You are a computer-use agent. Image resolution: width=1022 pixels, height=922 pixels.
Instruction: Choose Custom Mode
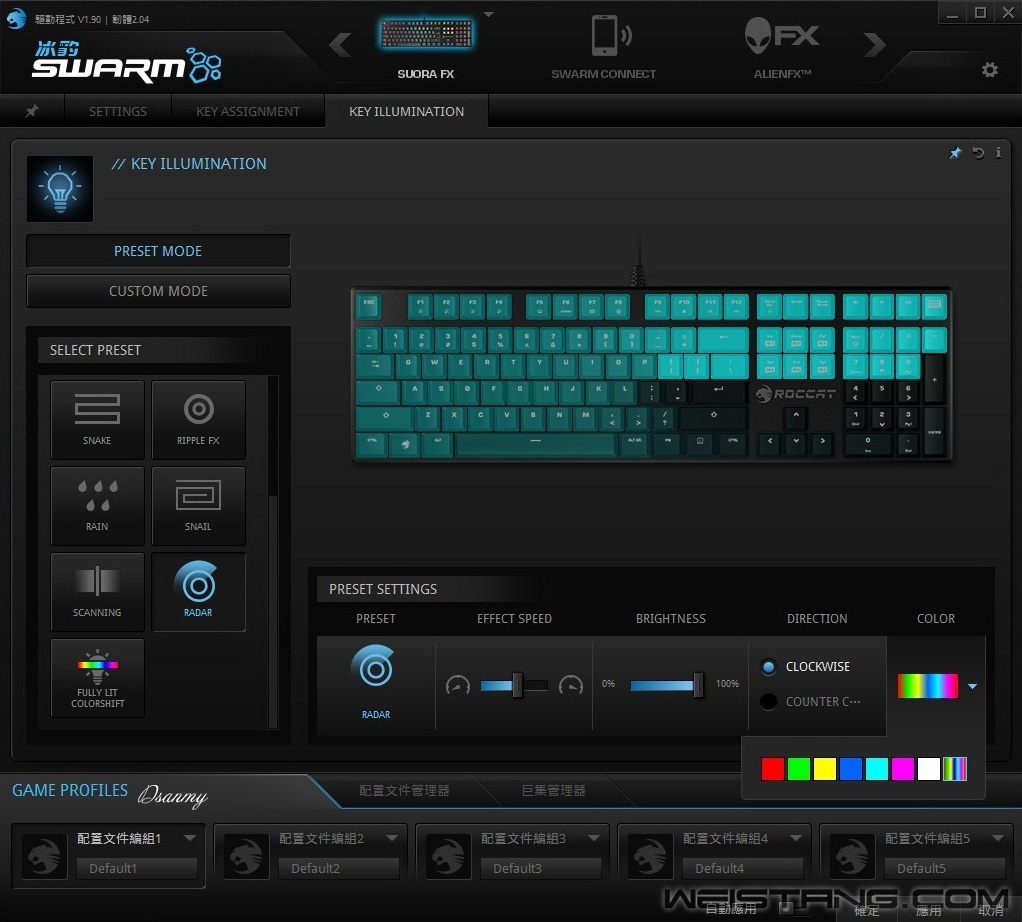[x=158, y=291]
